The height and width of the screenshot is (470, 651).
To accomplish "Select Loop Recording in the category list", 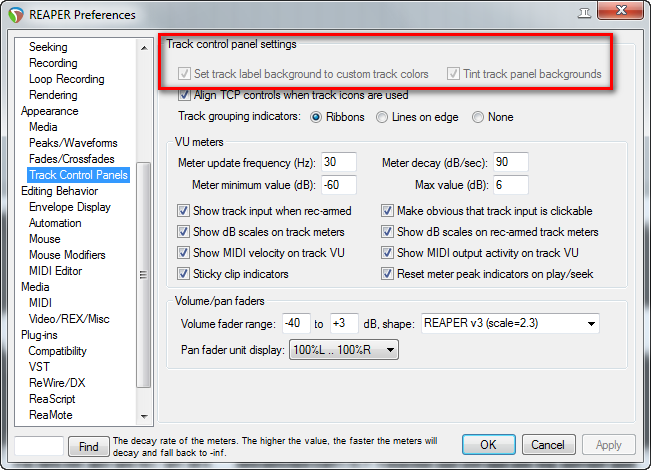I will pyautogui.click(x=66, y=79).
